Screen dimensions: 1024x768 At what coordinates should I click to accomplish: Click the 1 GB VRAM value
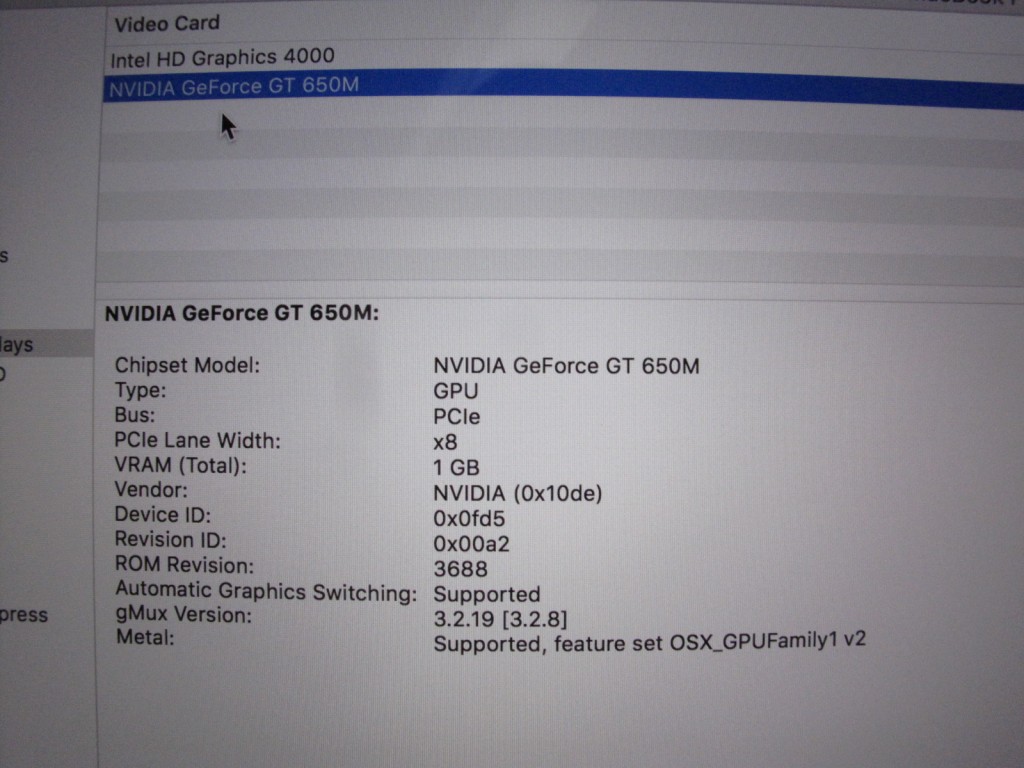(456, 468)
